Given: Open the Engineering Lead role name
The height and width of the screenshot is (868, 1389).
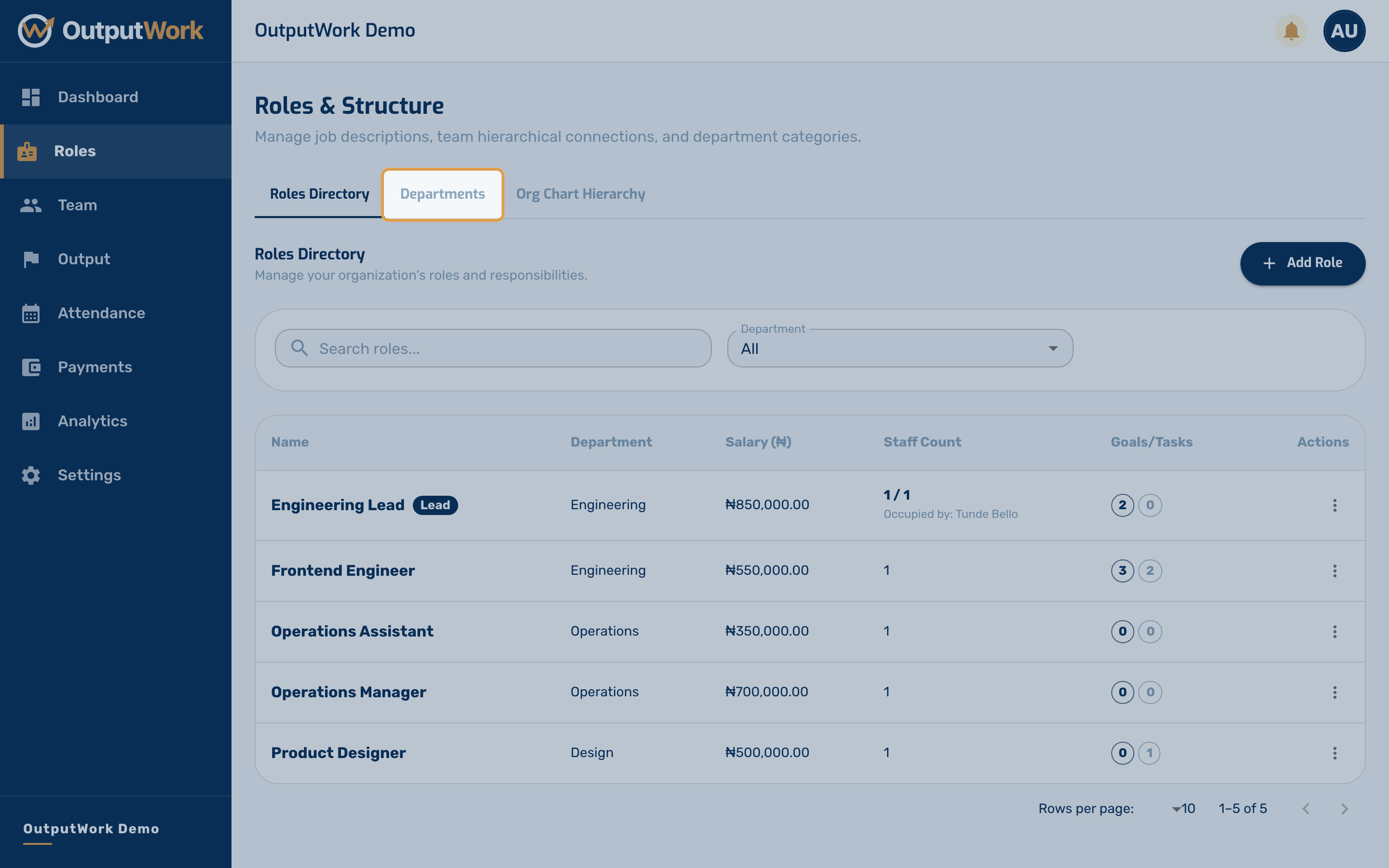Looking at the screenshot, I should [x=338, y=505].
